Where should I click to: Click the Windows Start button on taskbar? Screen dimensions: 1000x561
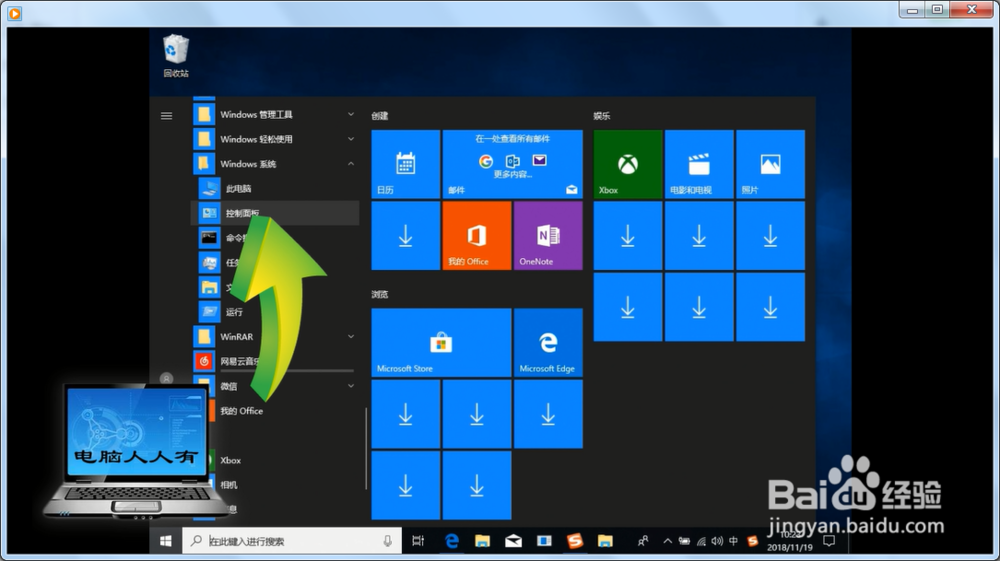pos(166,541)
